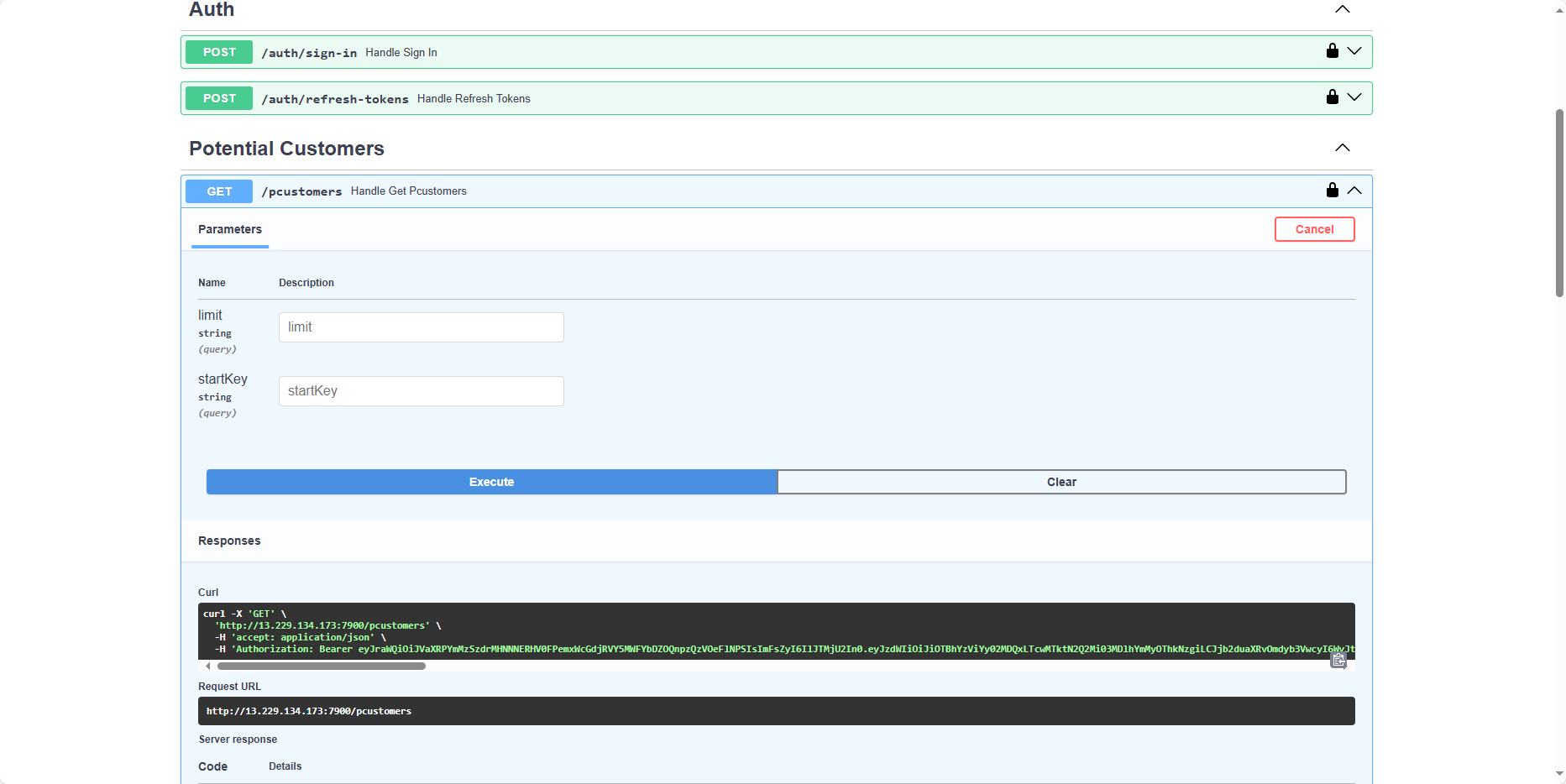The width and height of the screenshot is (1566, 784).
Task: Collapse the Auth section
Action: pos(1342,9)
